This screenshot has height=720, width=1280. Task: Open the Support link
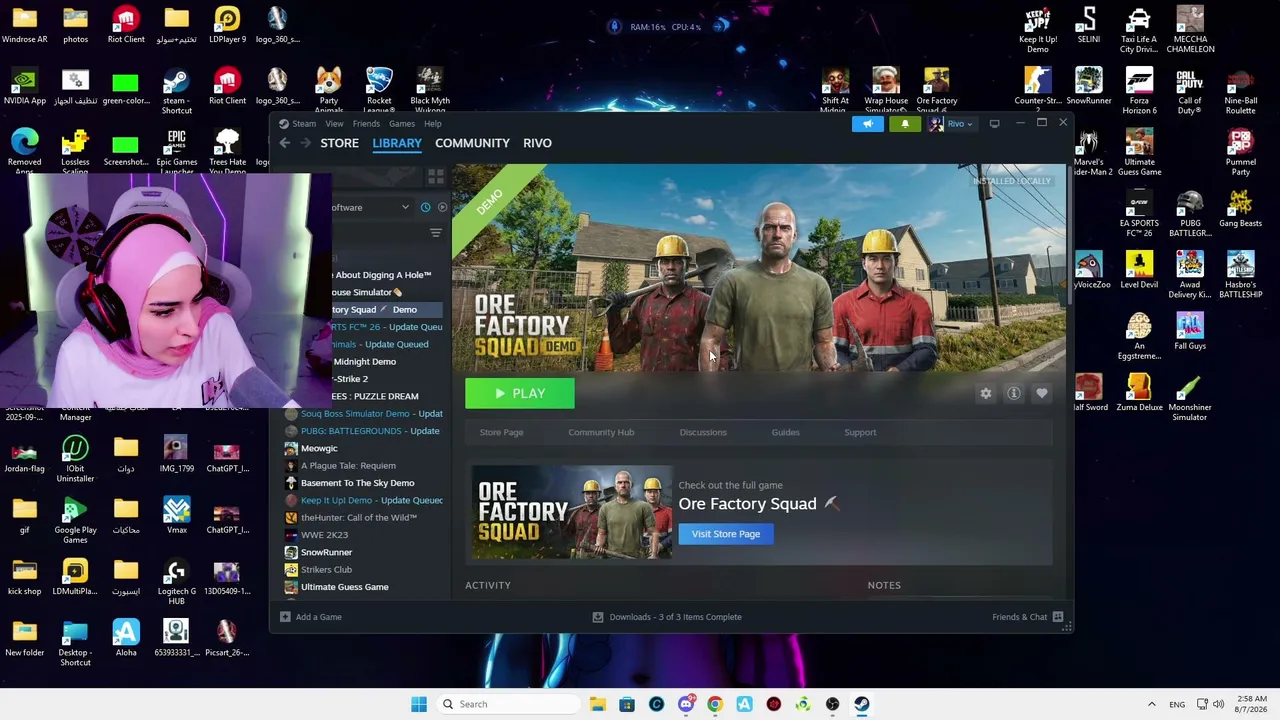[860, 432]
